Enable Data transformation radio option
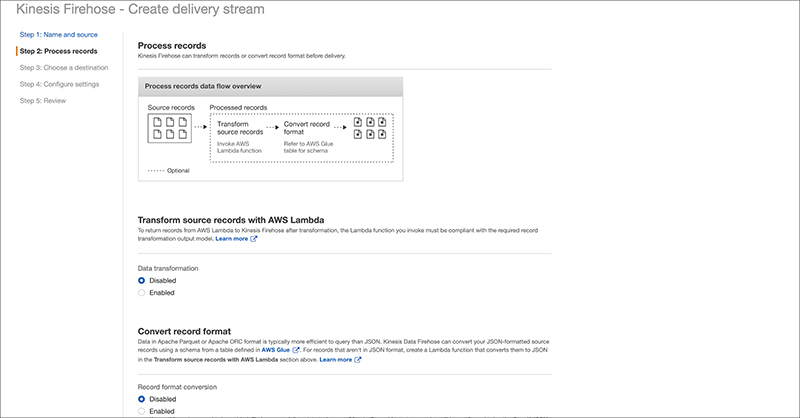The height and width of the screenshot is (418, 800). (x=142, y=293)
